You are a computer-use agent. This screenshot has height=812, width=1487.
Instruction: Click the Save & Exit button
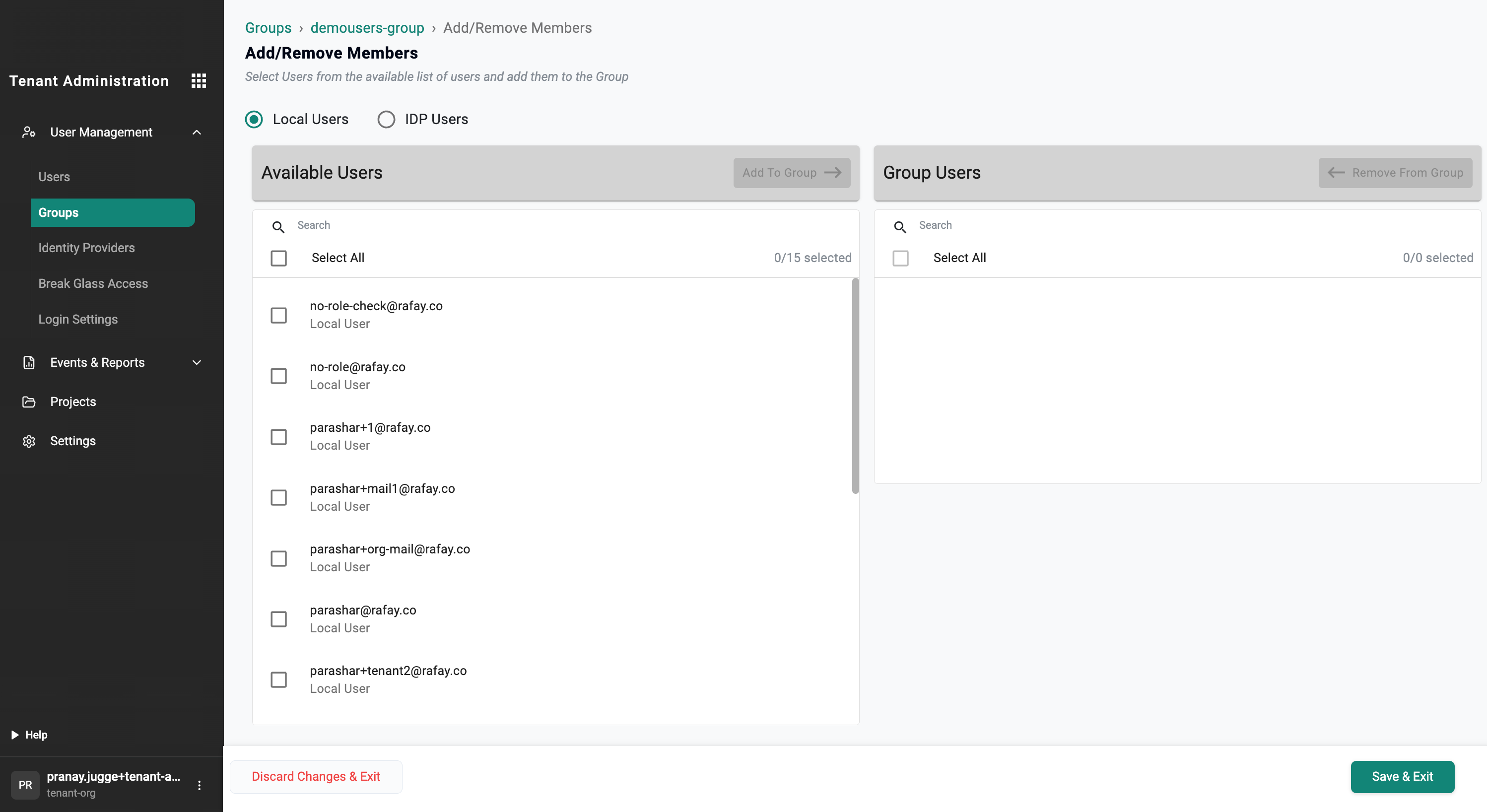(x=1402, y=776)
